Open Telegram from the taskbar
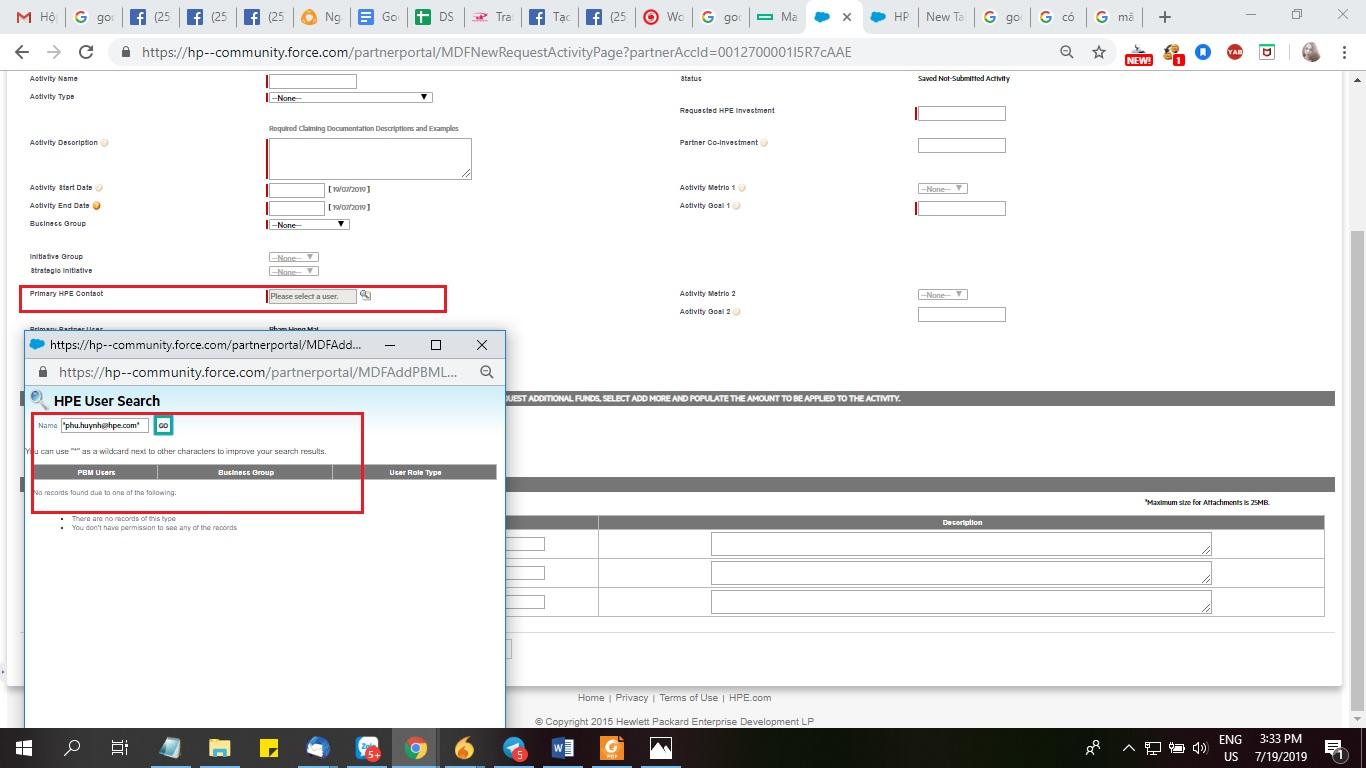Screen dimensions: 1366x768 (514, 747)
